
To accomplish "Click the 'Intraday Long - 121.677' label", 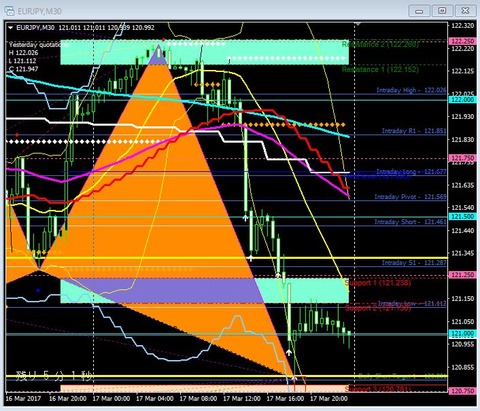I will (x=411, y=172).
